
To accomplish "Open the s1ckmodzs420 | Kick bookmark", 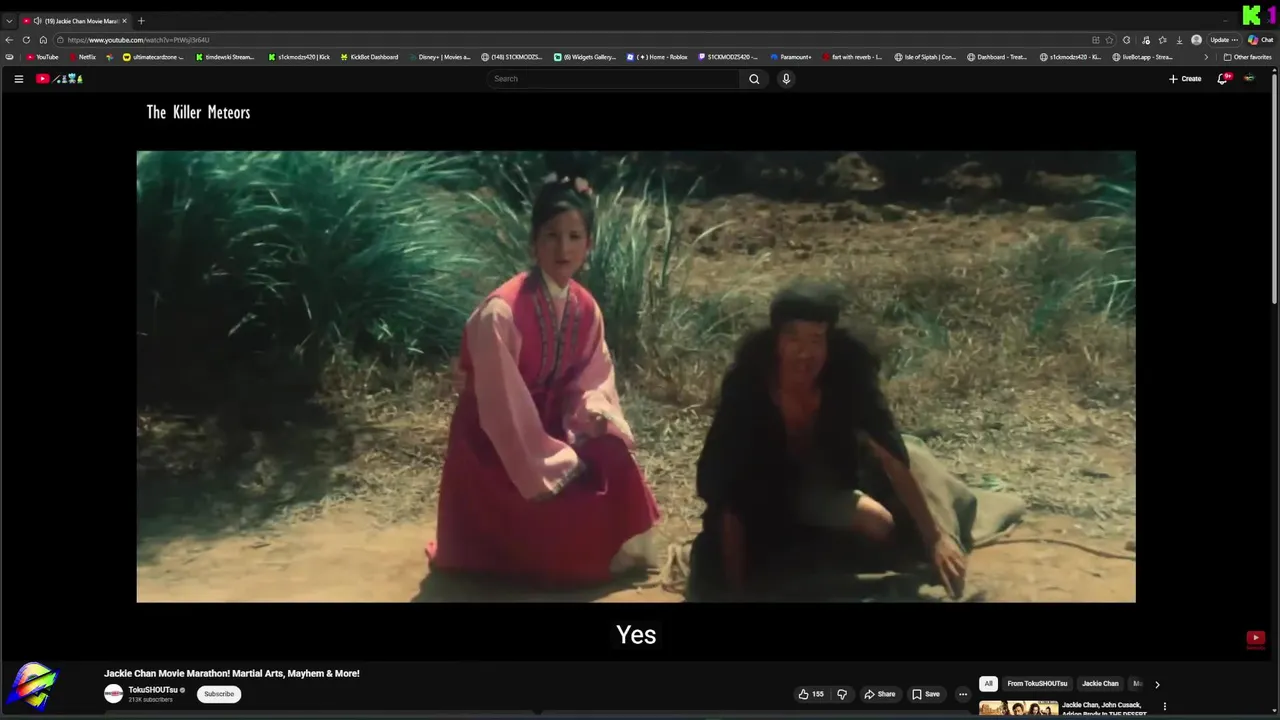I will 298,57.
